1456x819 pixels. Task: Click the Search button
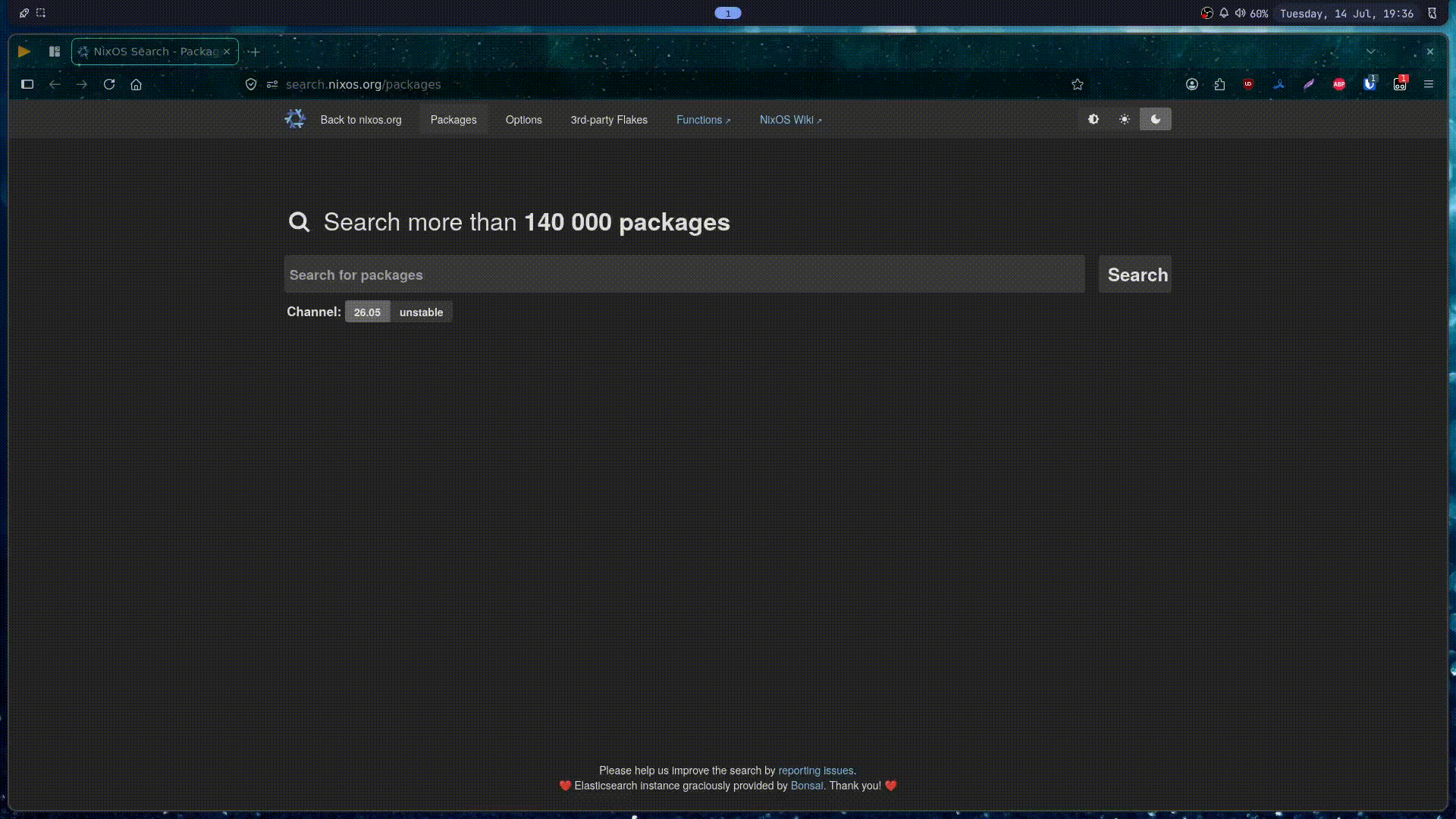(1135, 275)
